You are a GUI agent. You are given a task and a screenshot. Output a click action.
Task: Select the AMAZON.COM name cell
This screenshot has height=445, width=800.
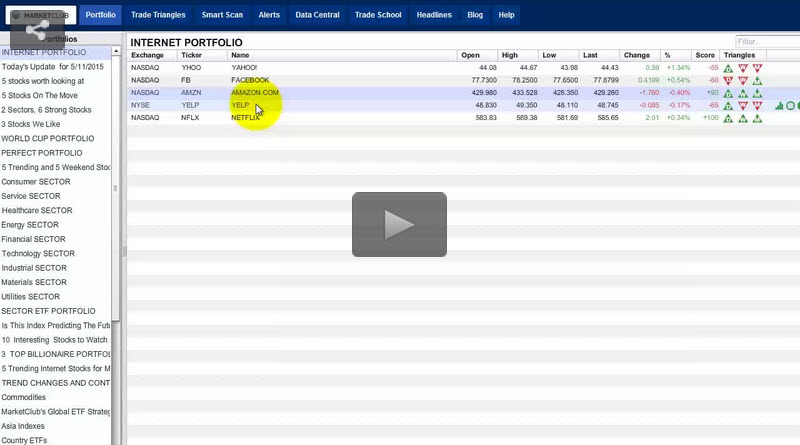pyautogui.click(x=255, y=93)
